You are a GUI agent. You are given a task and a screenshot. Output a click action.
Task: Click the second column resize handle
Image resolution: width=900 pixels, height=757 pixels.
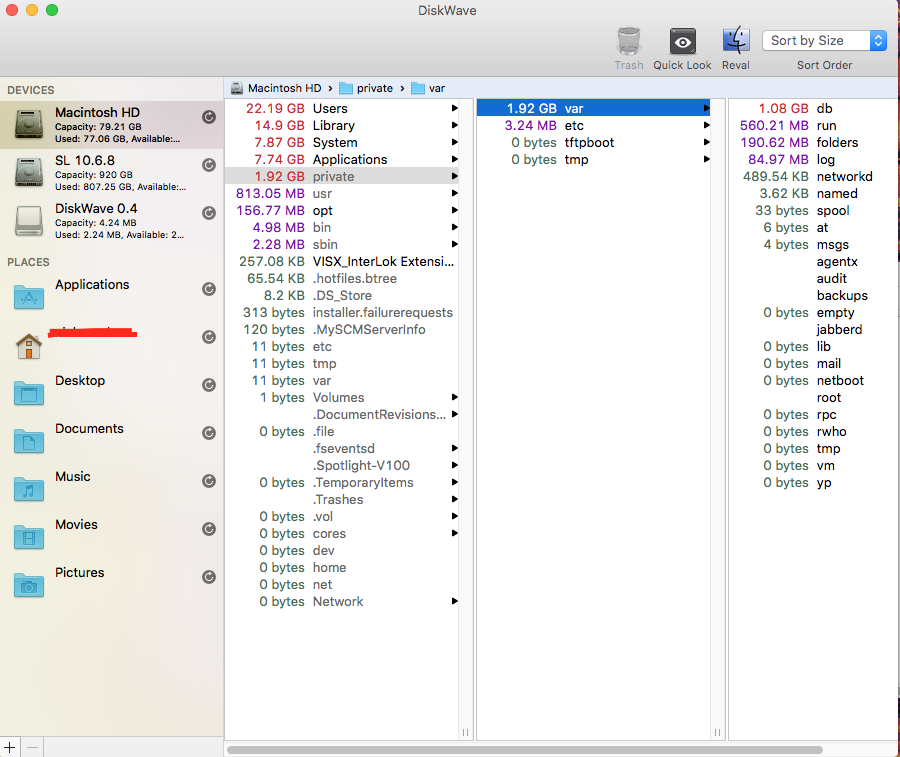tap(717, 732)
